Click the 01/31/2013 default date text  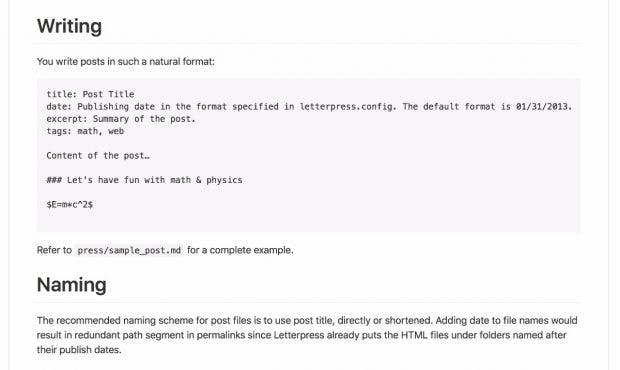[x=543, y=106]
